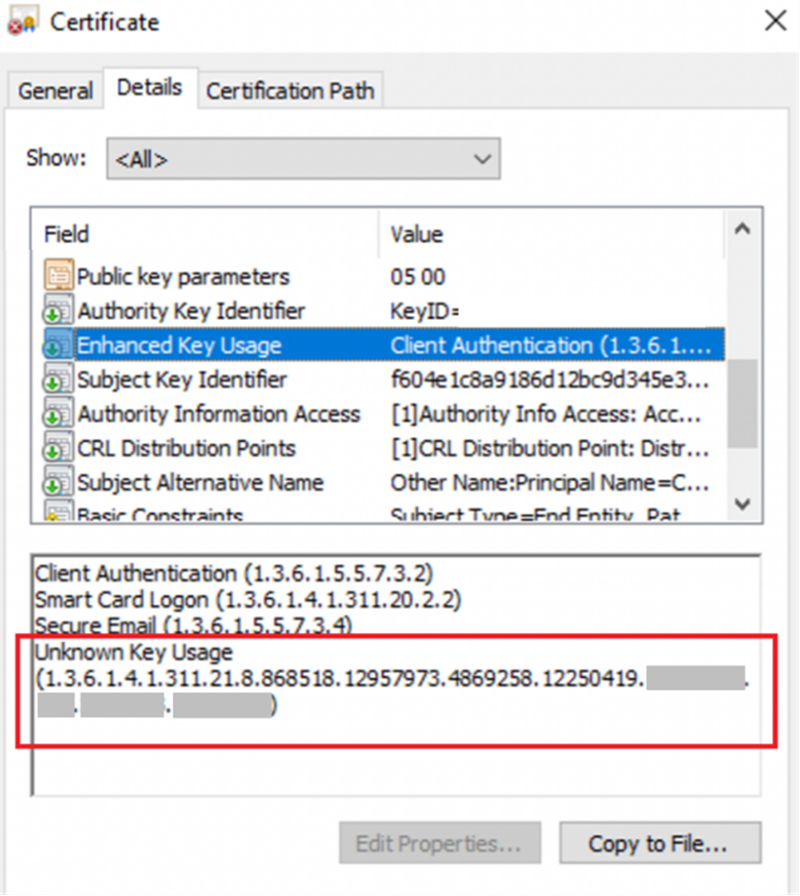Click the Enhanced Key Usage extension icon

[60, 345]
